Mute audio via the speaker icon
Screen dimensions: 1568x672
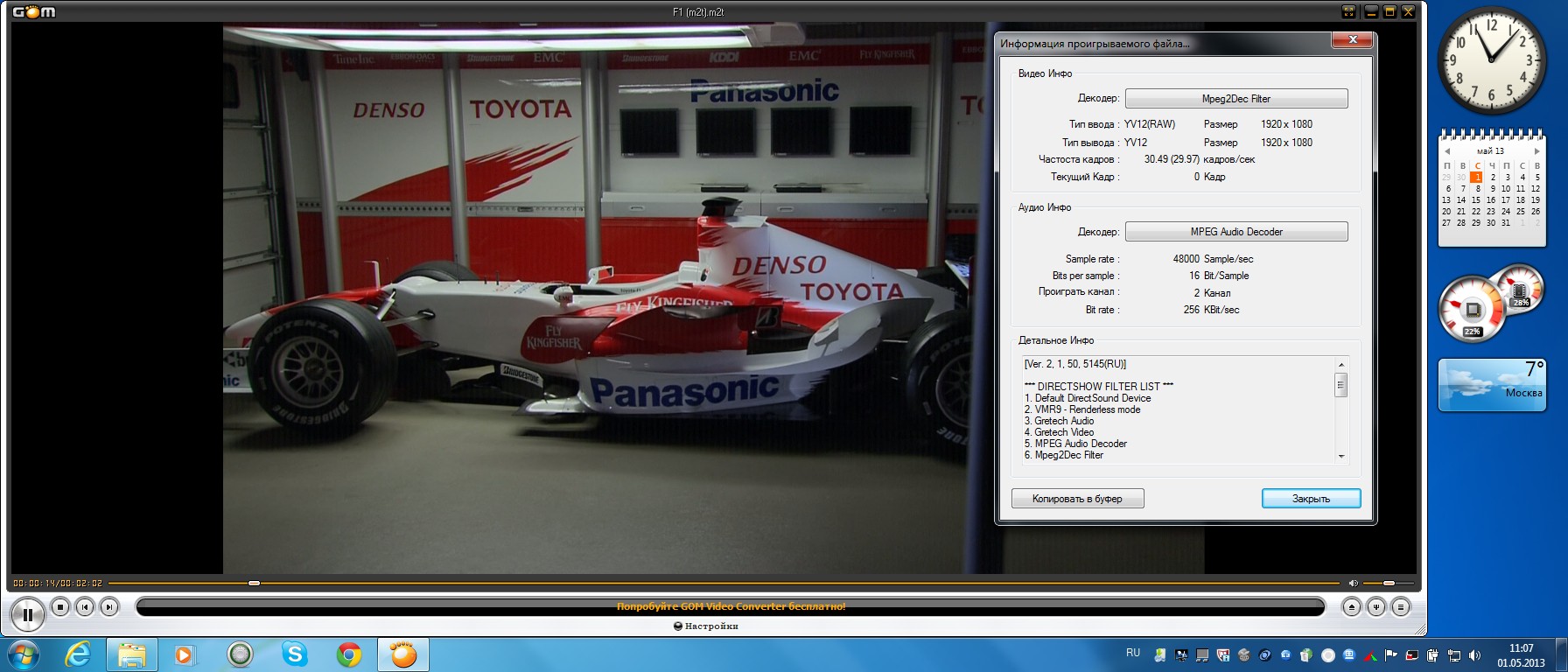point(1353,583)
